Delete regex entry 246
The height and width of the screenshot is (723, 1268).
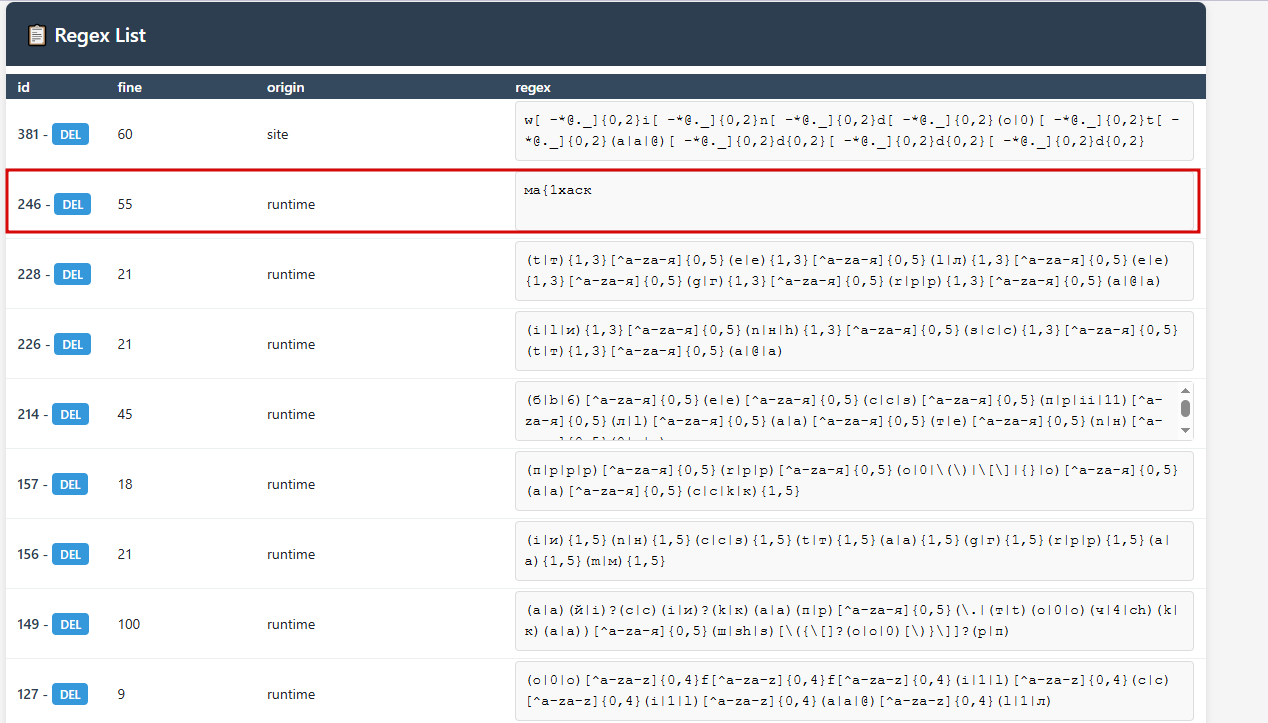[72, 204]
